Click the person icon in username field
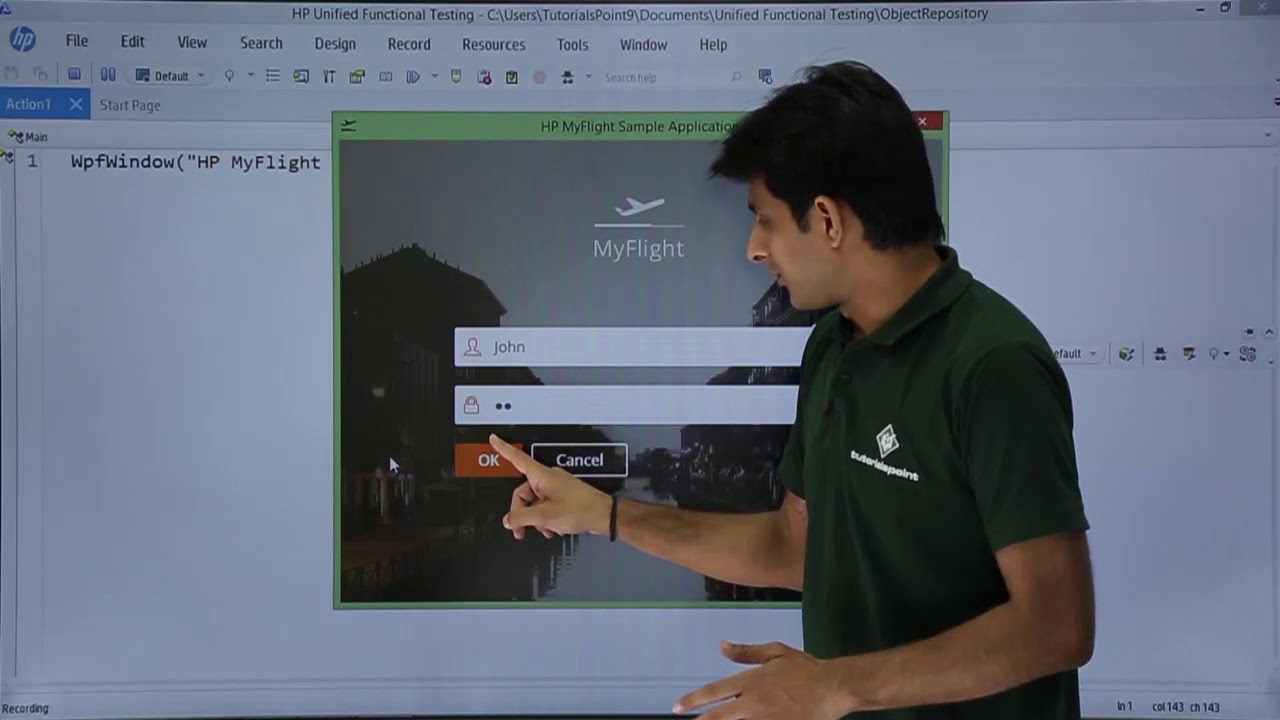1280x720 pixels. point(472,347)
